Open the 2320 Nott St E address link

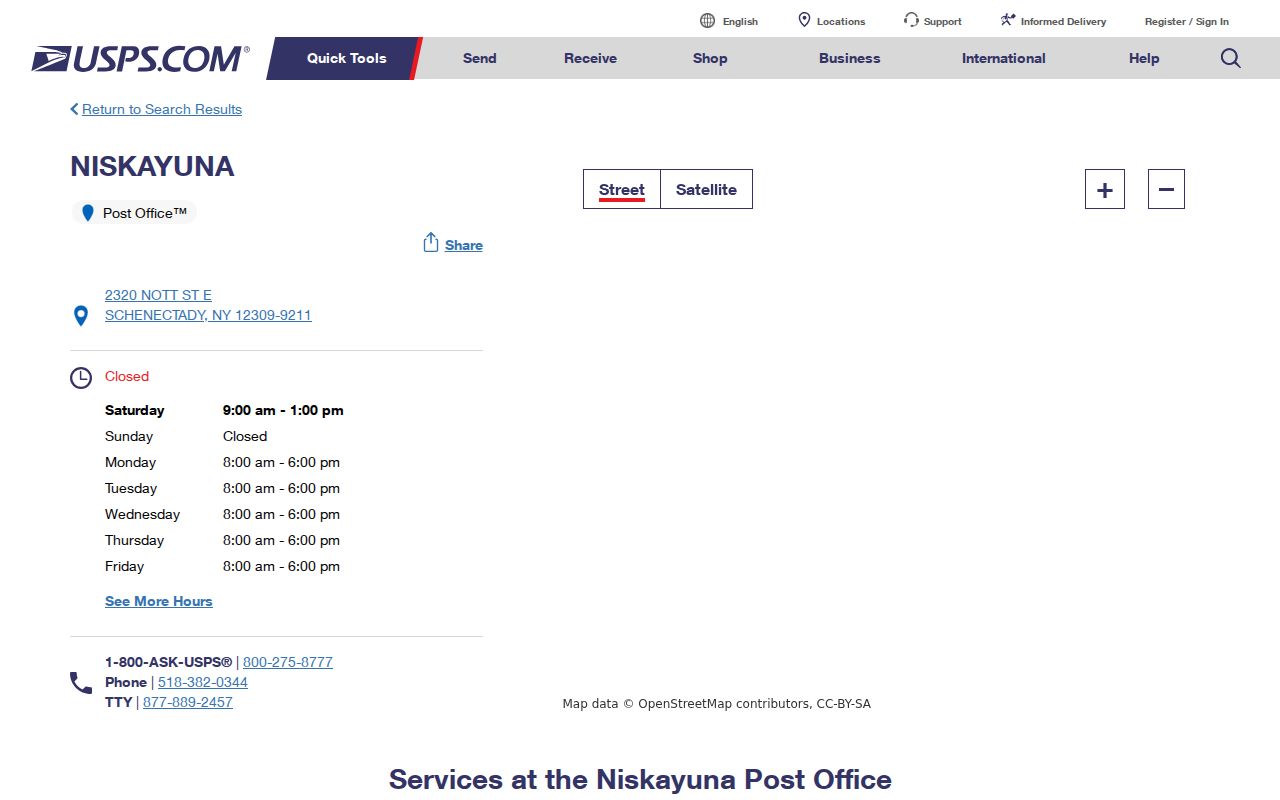click(208, 305)
